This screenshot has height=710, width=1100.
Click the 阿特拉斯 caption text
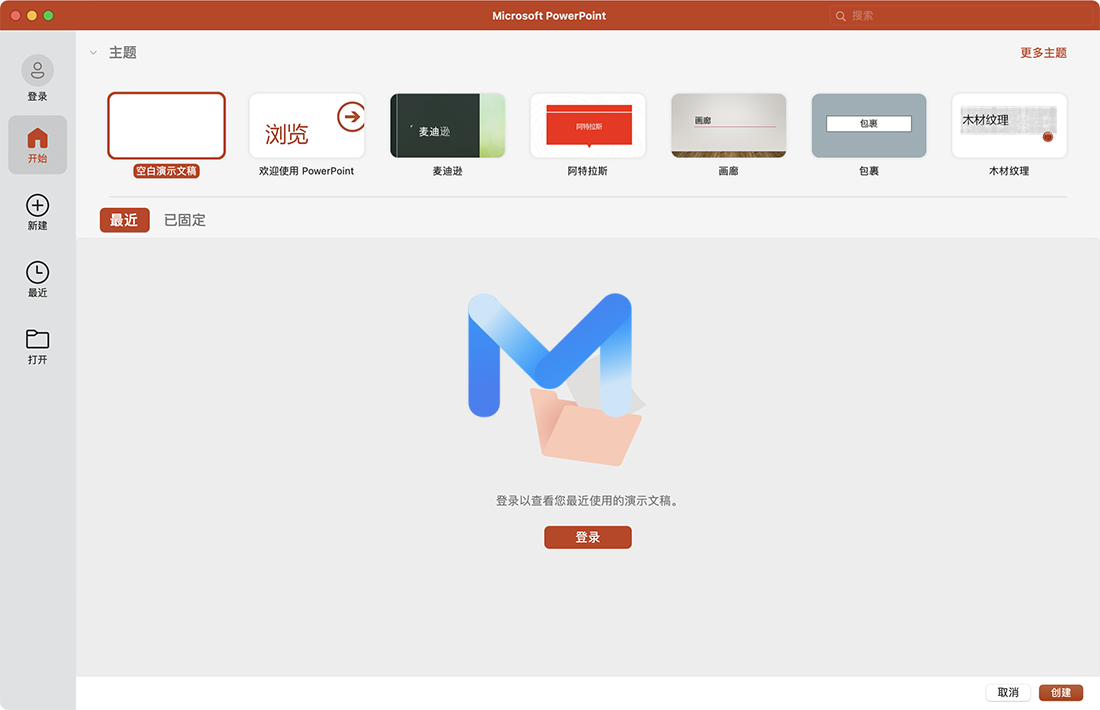pos(588,171)
